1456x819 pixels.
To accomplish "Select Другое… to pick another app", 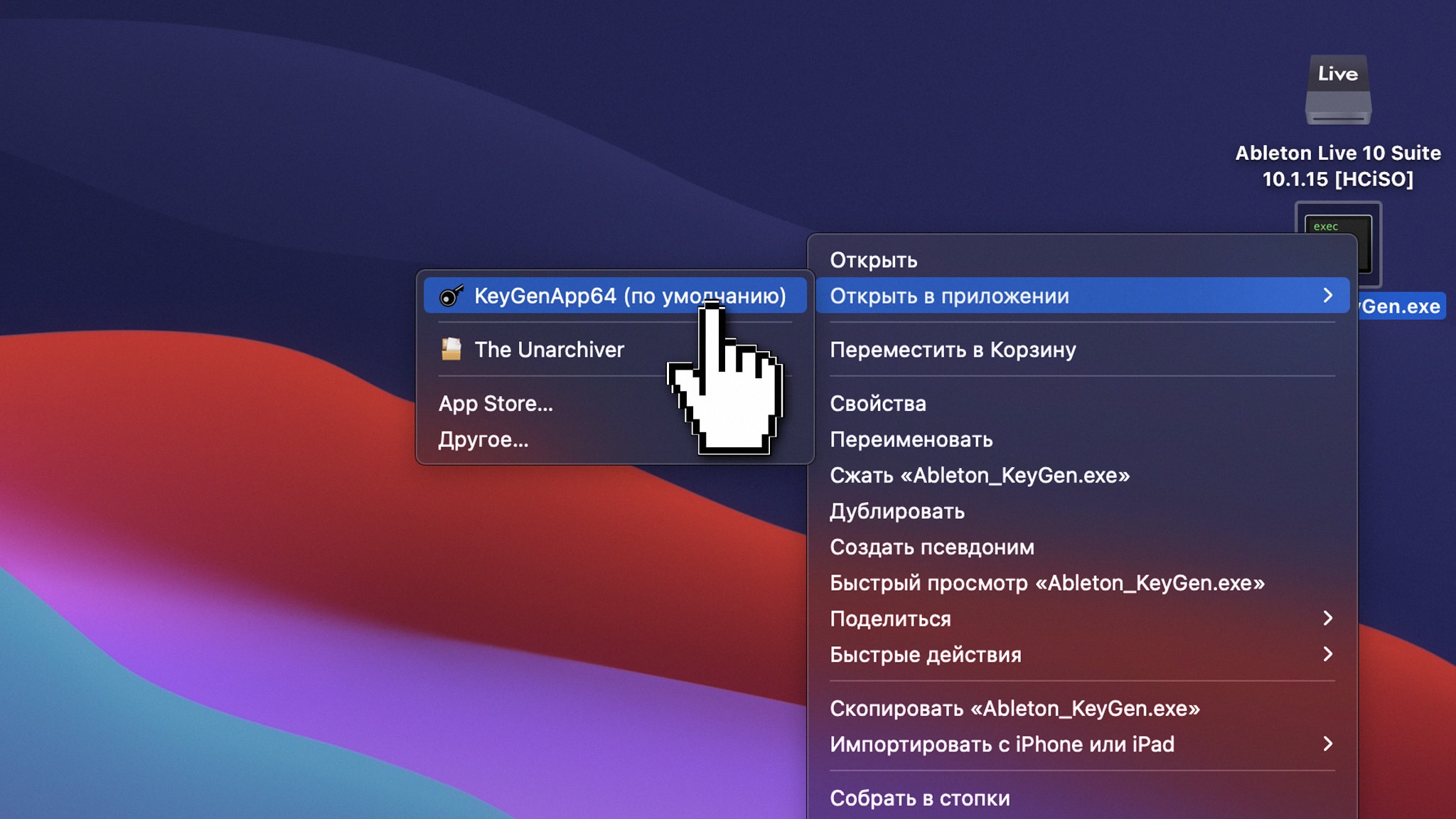I will click(483, 439).
